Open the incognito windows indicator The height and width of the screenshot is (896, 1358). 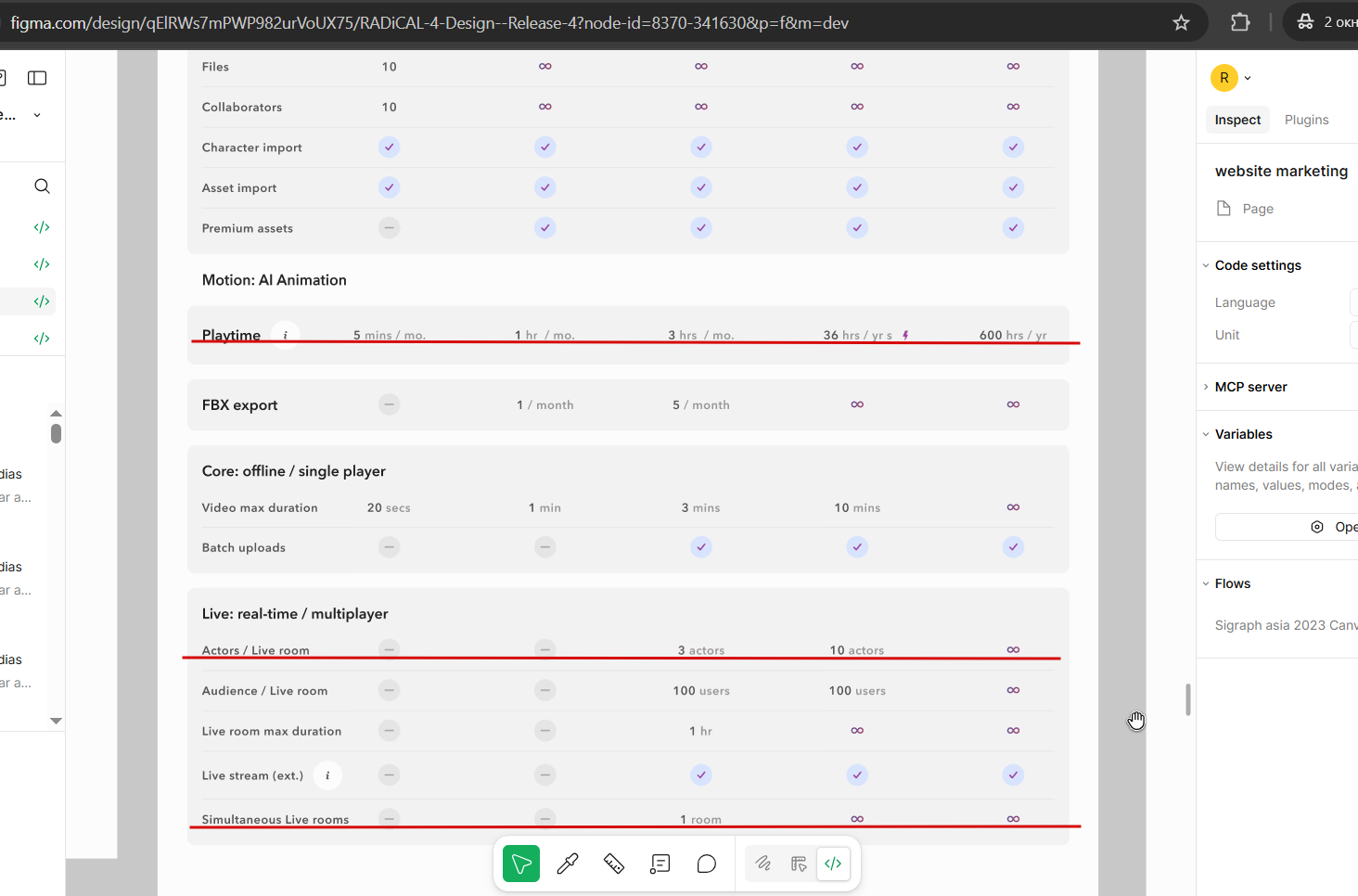pos(1326,22)
